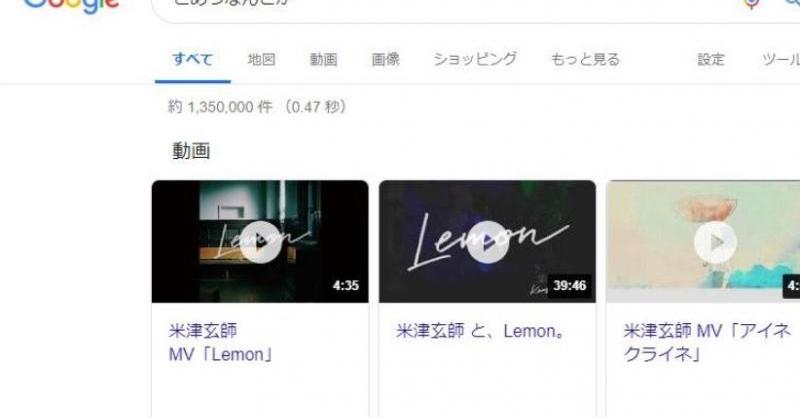Image resolution: width=800 pixels, height=417 pixels.
Task: Open the 米津玄師 と、Lemon。 link
Action: click(481, 331)
